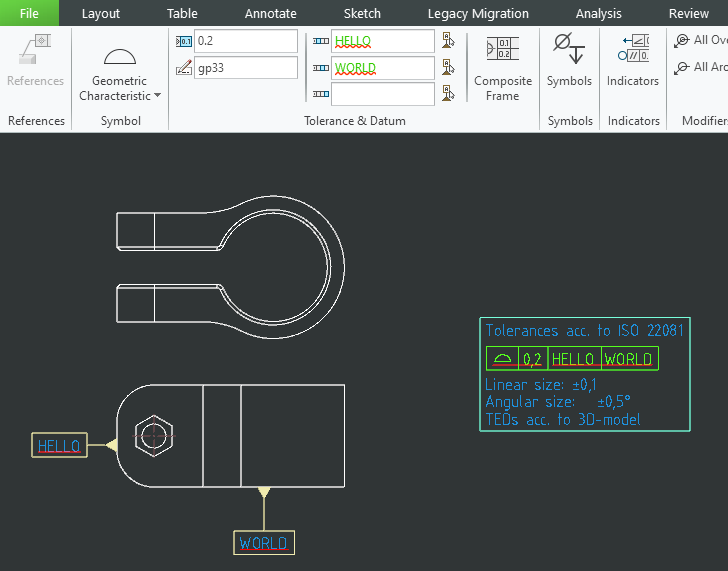728x571 pixels.
Task: Select the profile tolerance frame in the note
Action: point(572,359)
